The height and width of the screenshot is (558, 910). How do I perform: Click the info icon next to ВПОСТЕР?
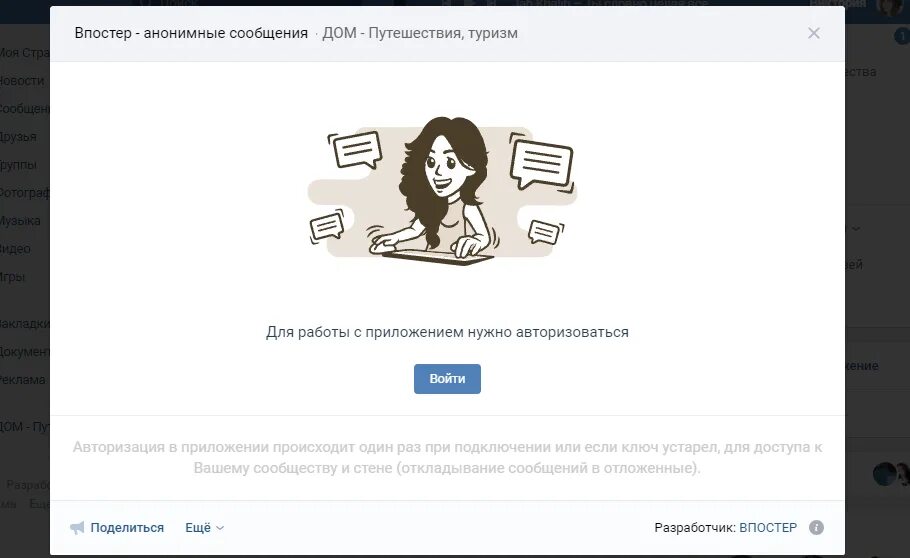816,527
